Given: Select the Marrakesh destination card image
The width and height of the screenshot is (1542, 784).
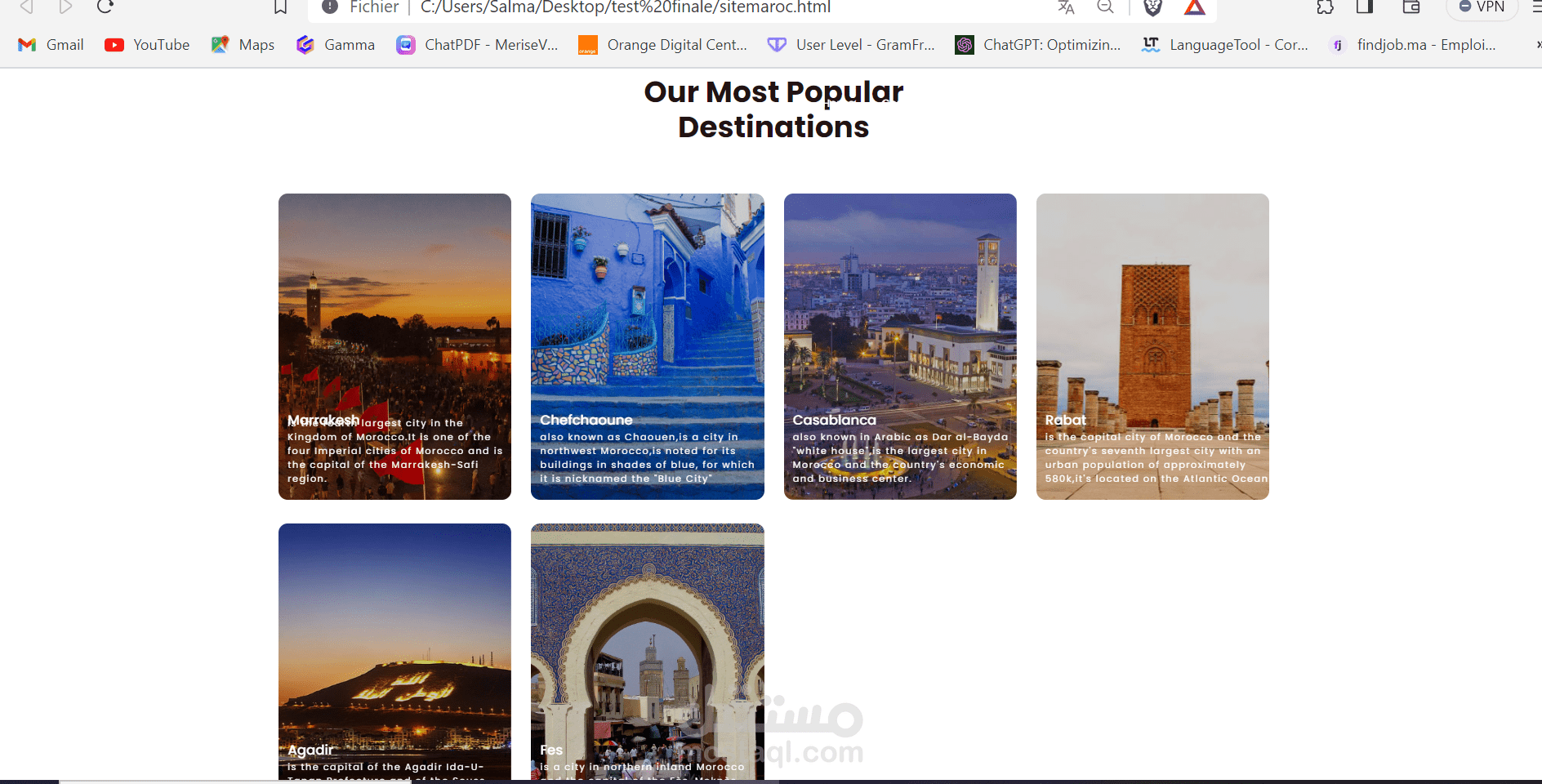Looking at the screenshot, I should 394,346.
